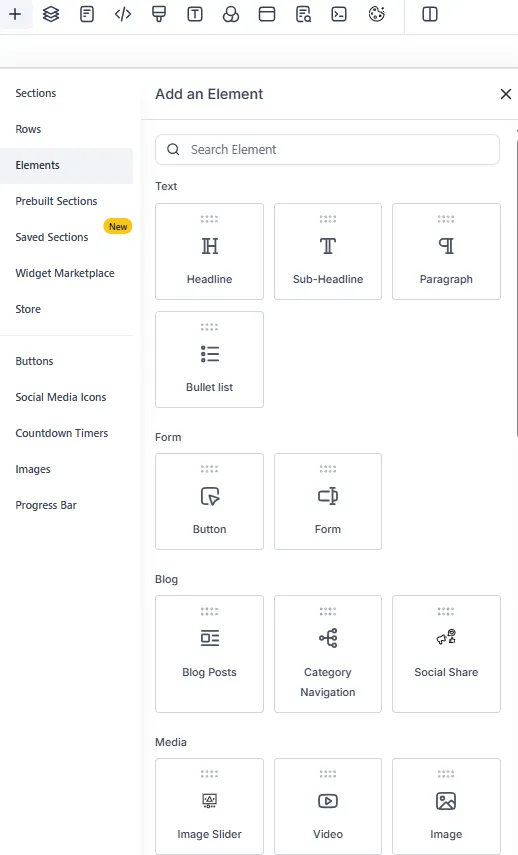Choose the Video media element

click(328, 806)
